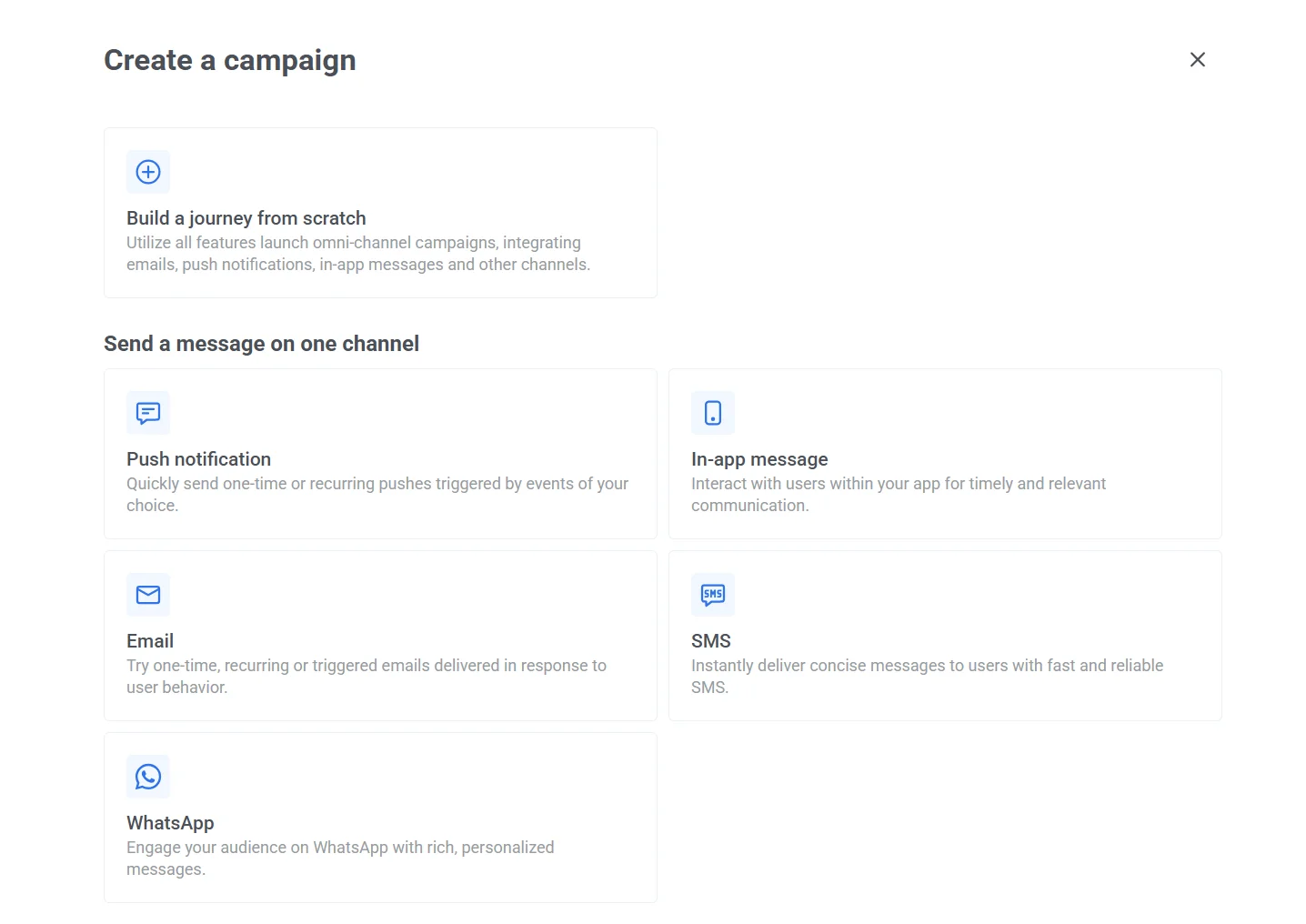Click the WhatsApp description text
This screenshot has height=924, width=1306.
339,858
